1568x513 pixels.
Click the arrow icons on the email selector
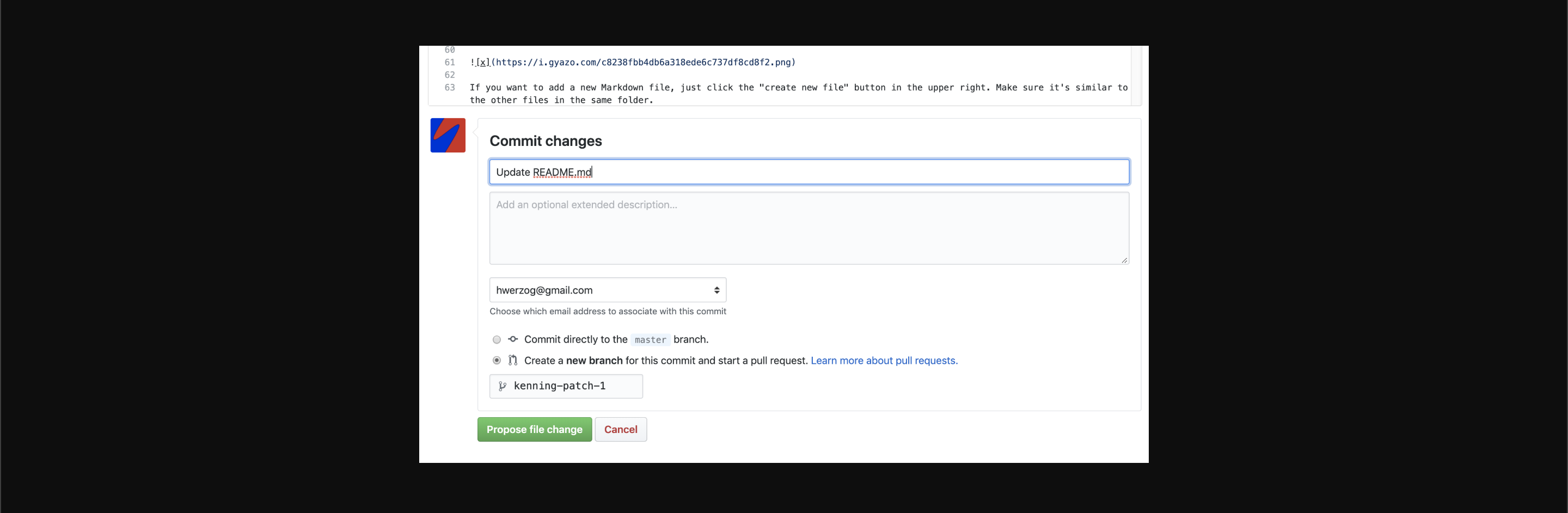point(716,290)
